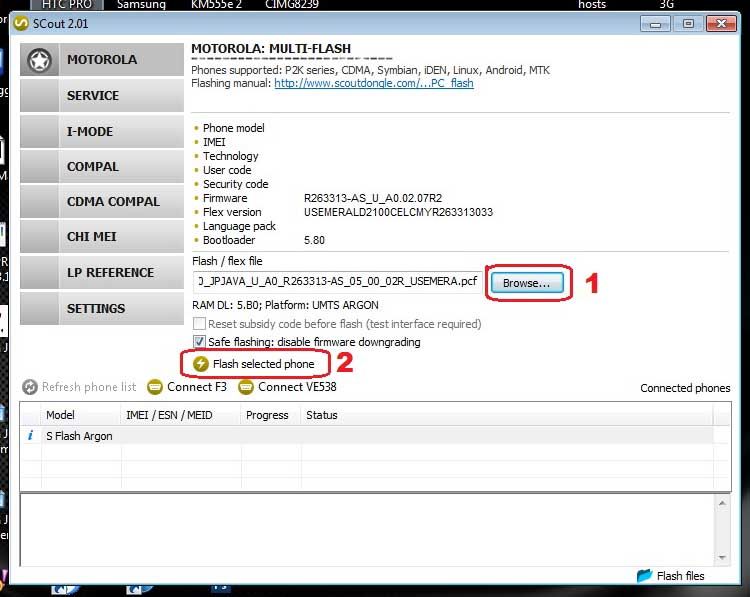Click the log scrollbar down arrow
Viewport: 750px width, 597px height.
pos(722,558)
